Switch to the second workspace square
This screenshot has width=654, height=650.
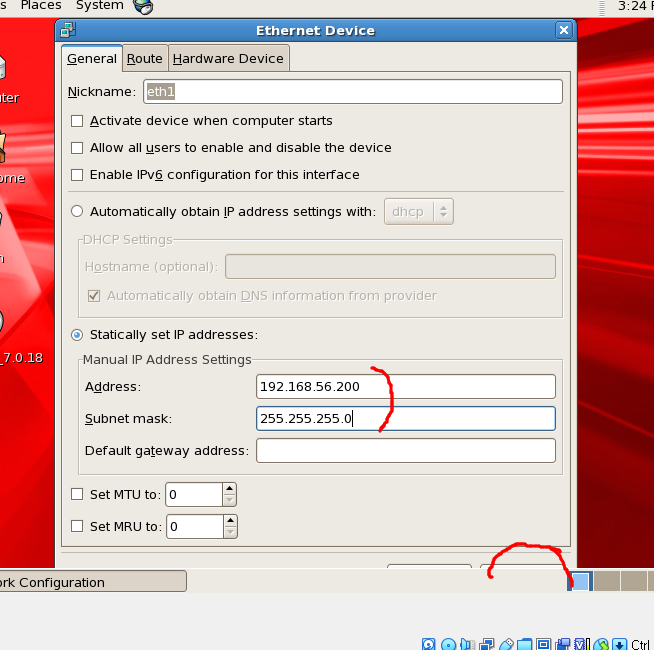pos(606,581)
